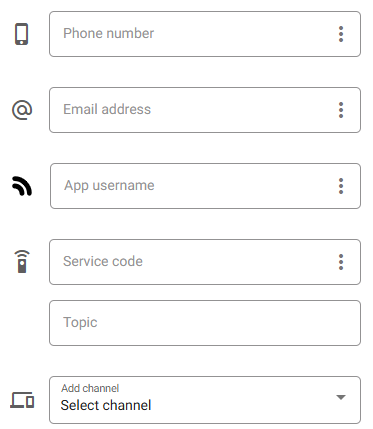373x429 pixels.
Task: Click the Select channel value text
Action: [x=106, y=405]
